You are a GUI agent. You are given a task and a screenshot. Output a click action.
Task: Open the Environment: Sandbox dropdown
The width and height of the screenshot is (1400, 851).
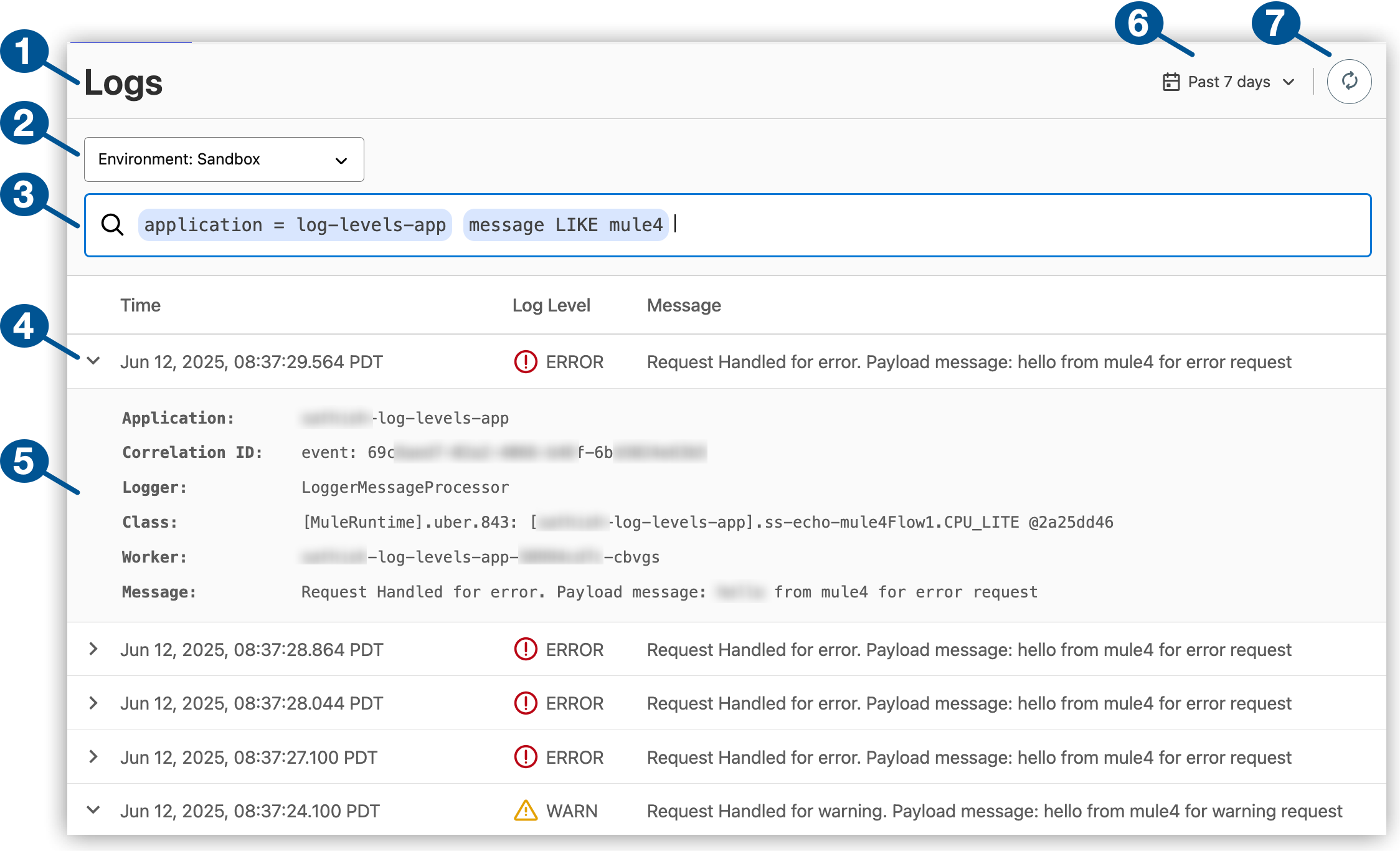click(x=224, y=159)
